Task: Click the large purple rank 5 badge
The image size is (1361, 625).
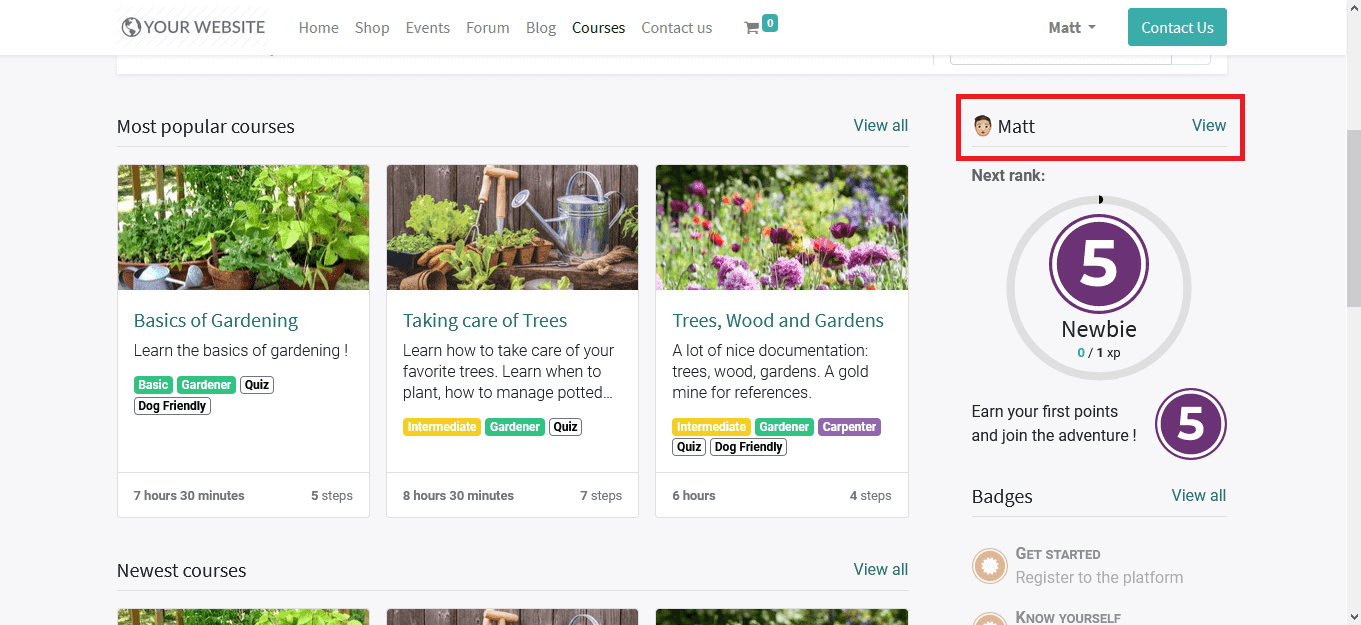Action: click(1098, 265)
